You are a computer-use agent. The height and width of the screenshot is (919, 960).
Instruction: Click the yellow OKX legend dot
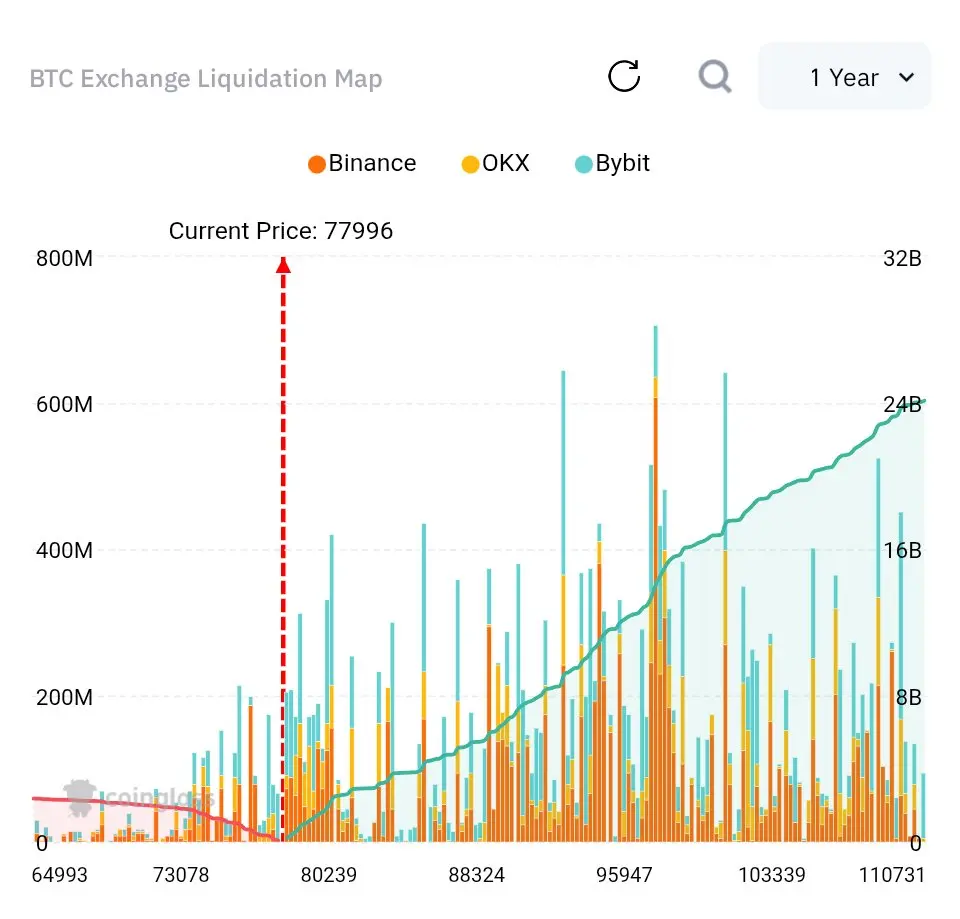tap(470, 164)
